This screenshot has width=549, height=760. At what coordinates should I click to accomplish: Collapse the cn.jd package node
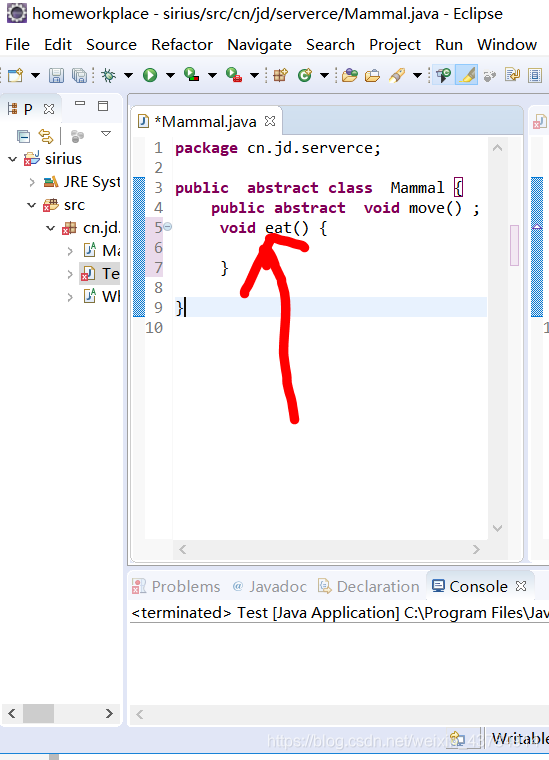[50, 228]
